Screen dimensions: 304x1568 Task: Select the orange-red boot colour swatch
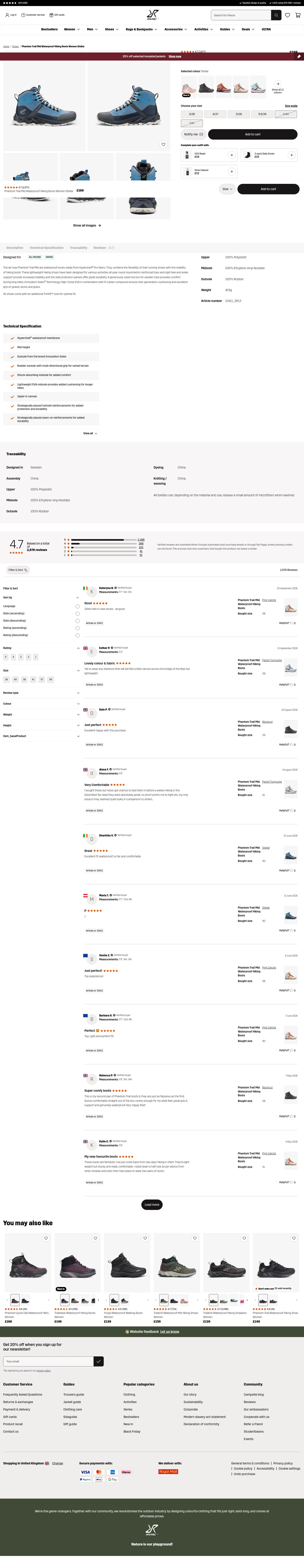tap(224, 87)
